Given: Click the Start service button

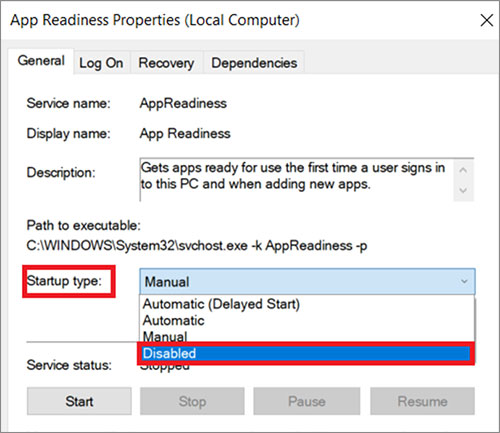Looking at the screenshot, I should click(x=79, y=401).
